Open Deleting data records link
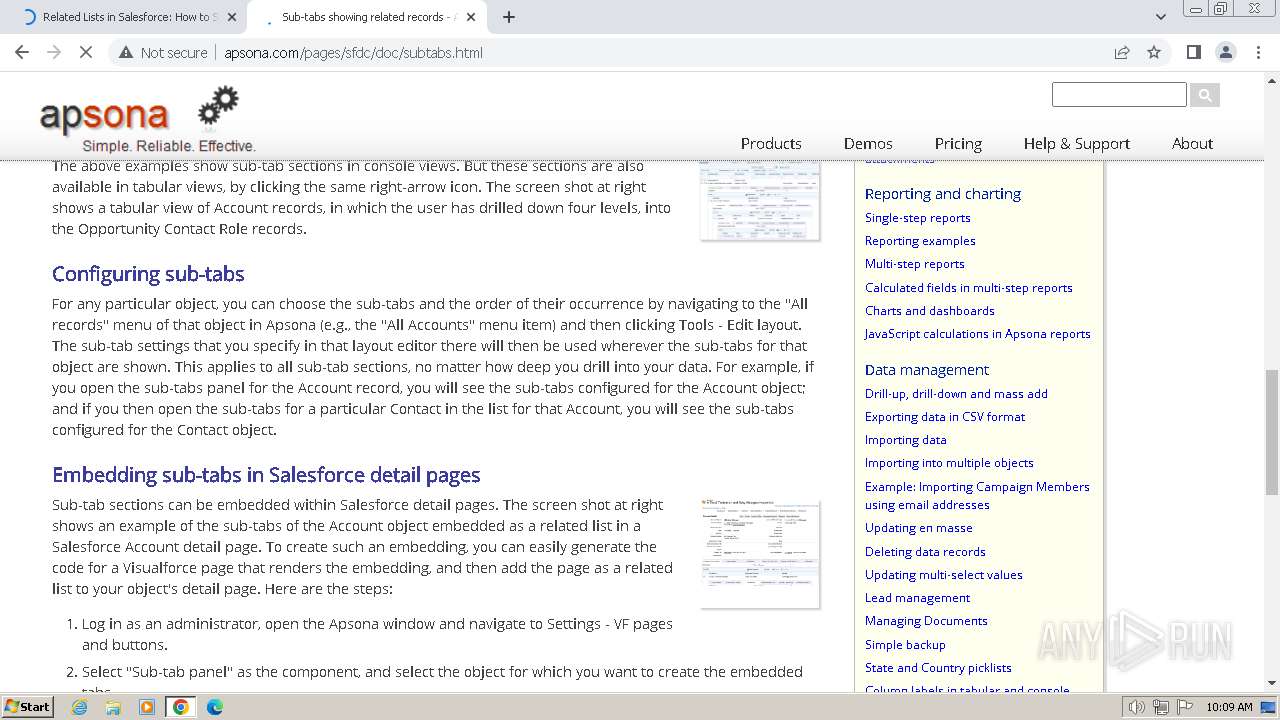This screenshot has height=720, width=1280. (x=925, y=551)
